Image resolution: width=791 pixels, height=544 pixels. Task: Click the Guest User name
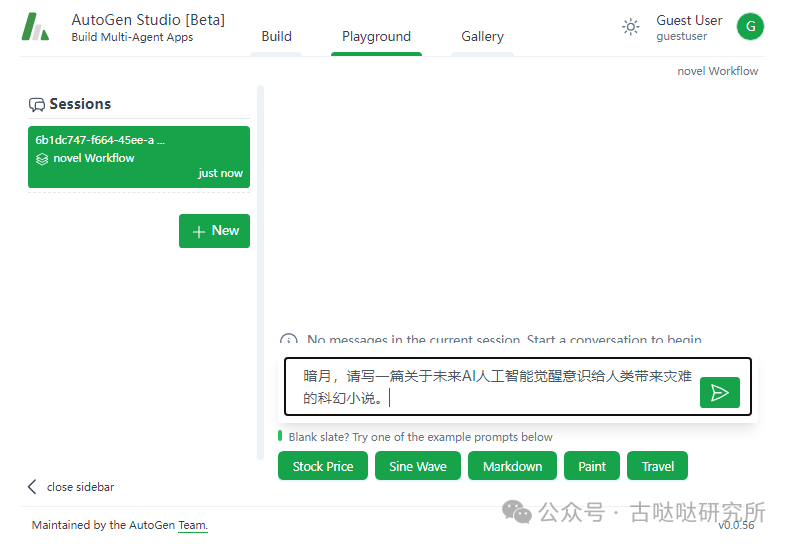click(689, 21)
